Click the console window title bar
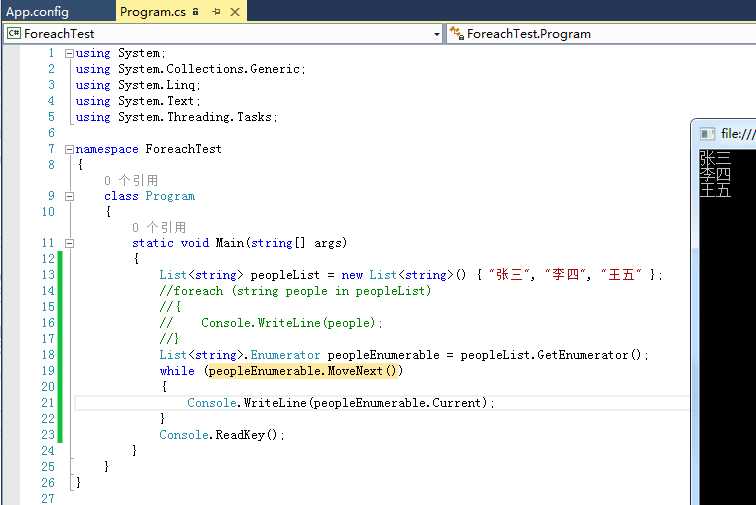This screenshot has height=505, width=756. (x=723, y=134)
